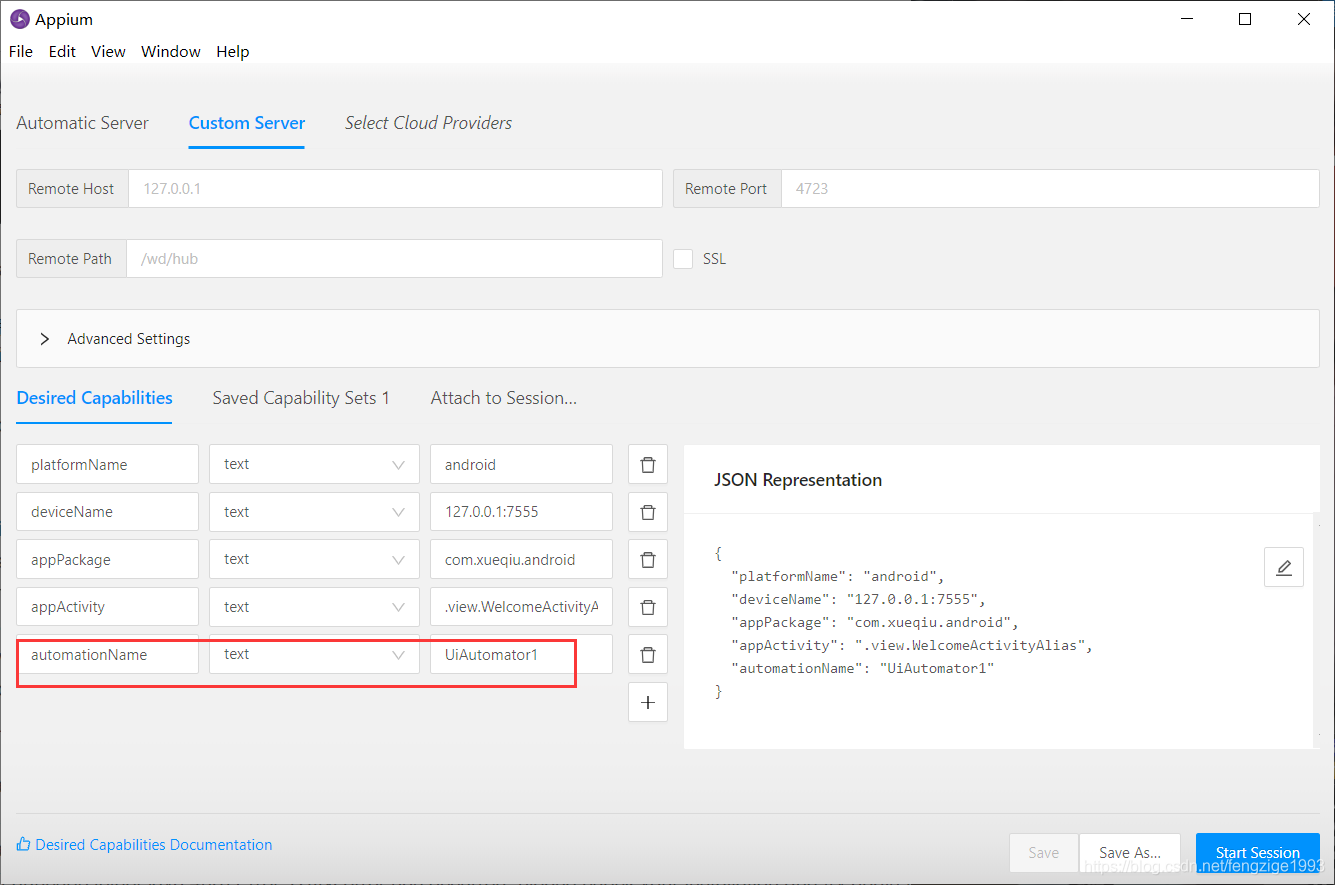Delete the appPackage capability row
The height and width of the screenshot is (885, 1335).
click(648, 560)
